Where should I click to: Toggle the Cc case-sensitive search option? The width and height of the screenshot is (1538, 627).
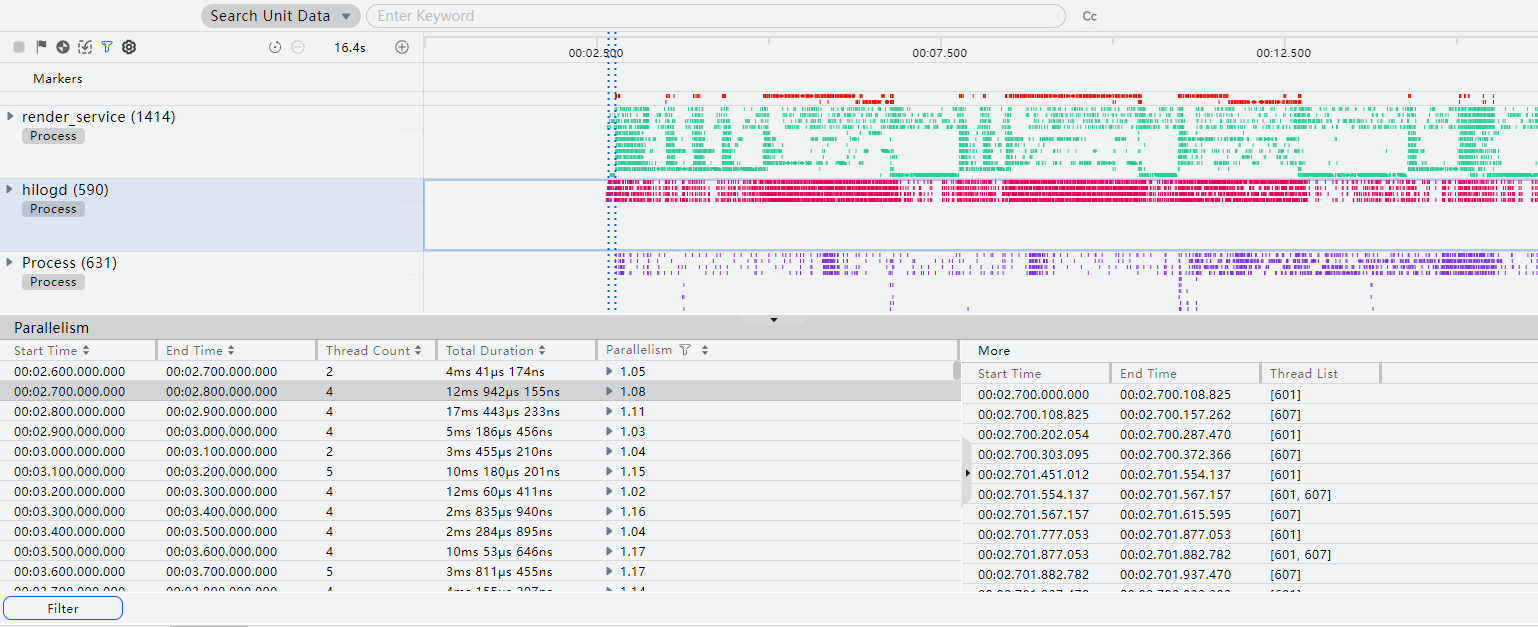pos(1090,16)
